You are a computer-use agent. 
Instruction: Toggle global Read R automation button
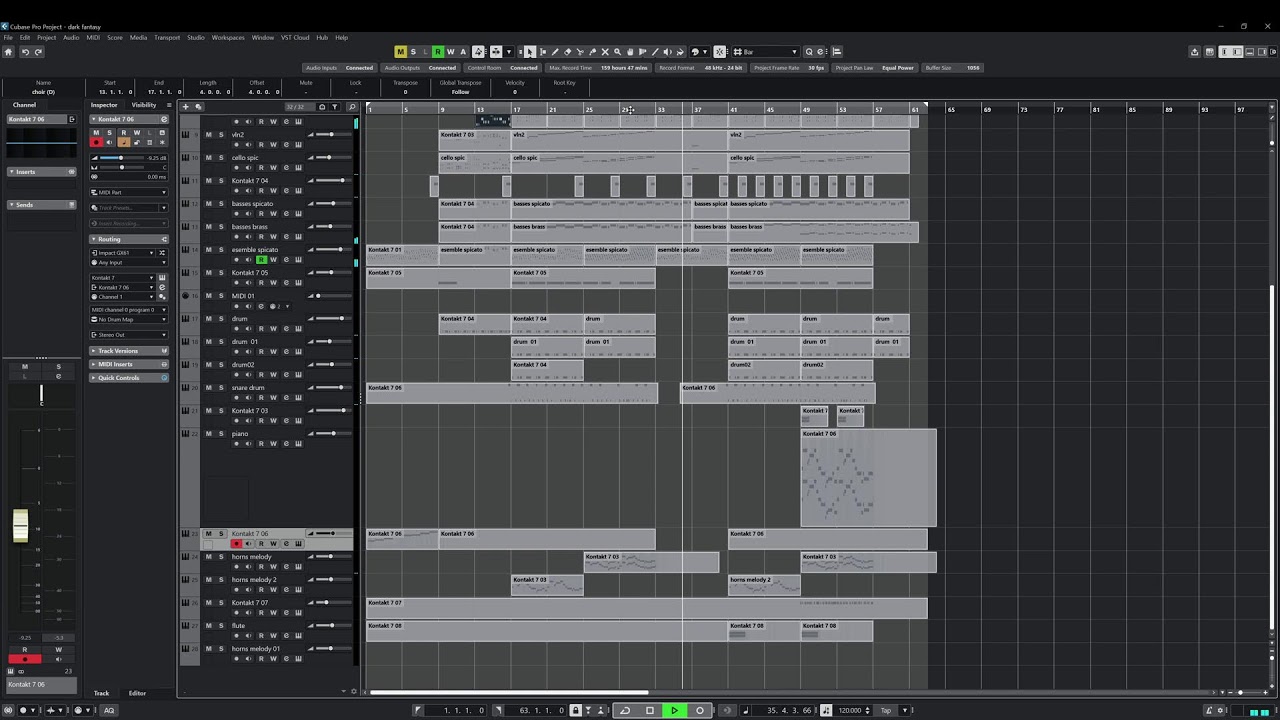point(438,52)
